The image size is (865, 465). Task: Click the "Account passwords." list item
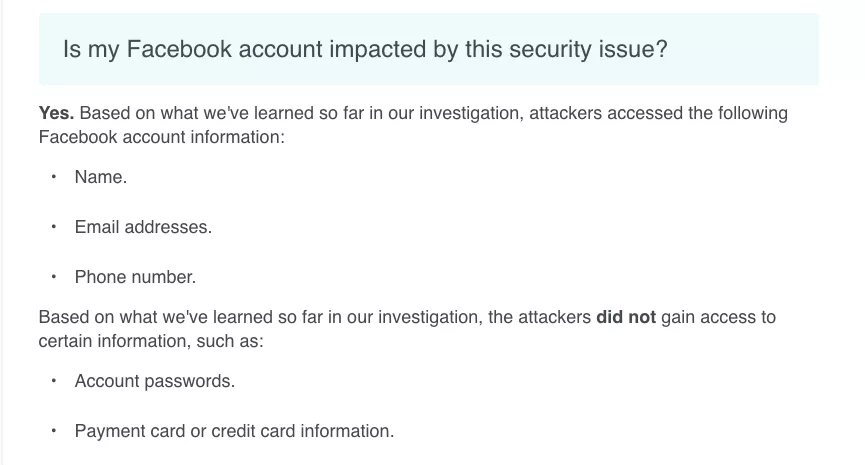155,381
